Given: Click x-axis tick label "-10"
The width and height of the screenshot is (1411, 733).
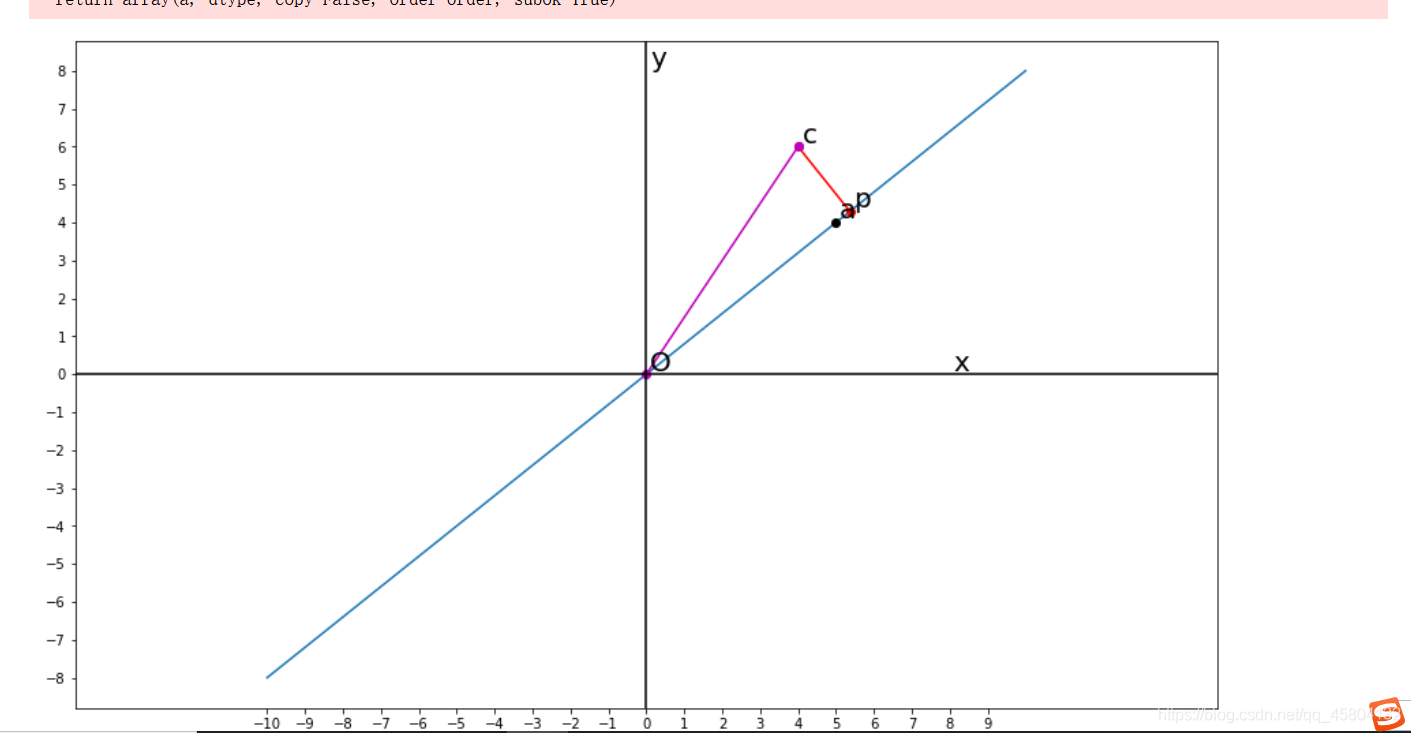Looking at the screenshot, I should [x=266, y=723].
